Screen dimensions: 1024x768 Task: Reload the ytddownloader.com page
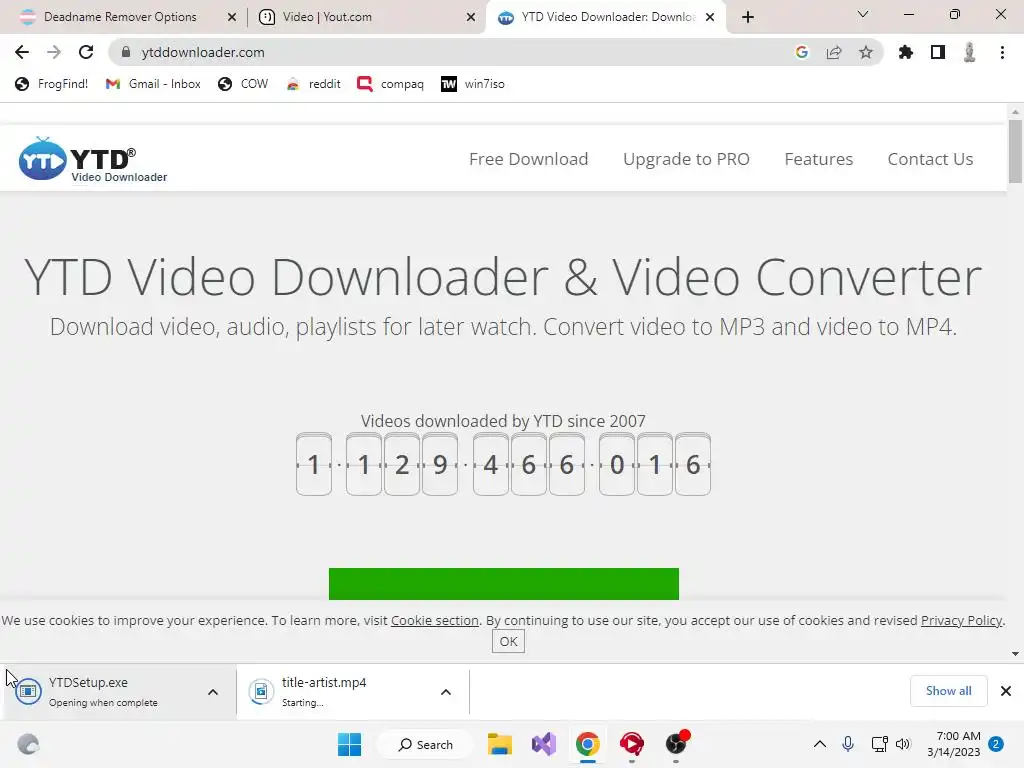coord(86,52)
